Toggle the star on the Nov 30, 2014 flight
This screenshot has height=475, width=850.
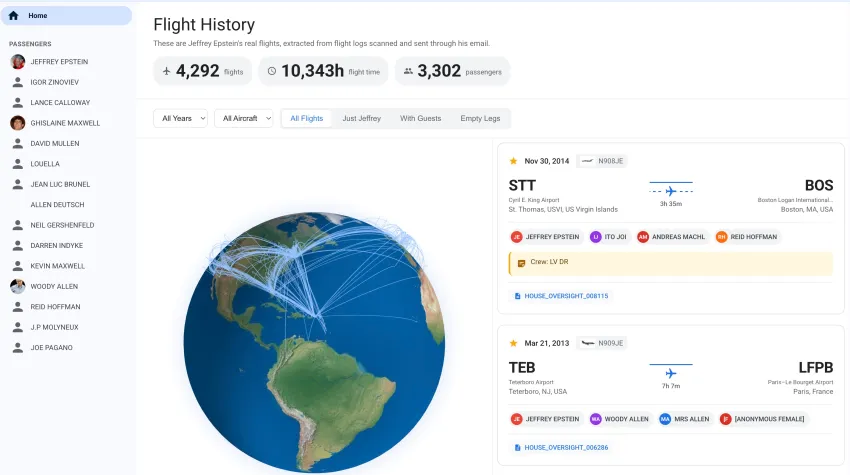[x=513, y=161]
